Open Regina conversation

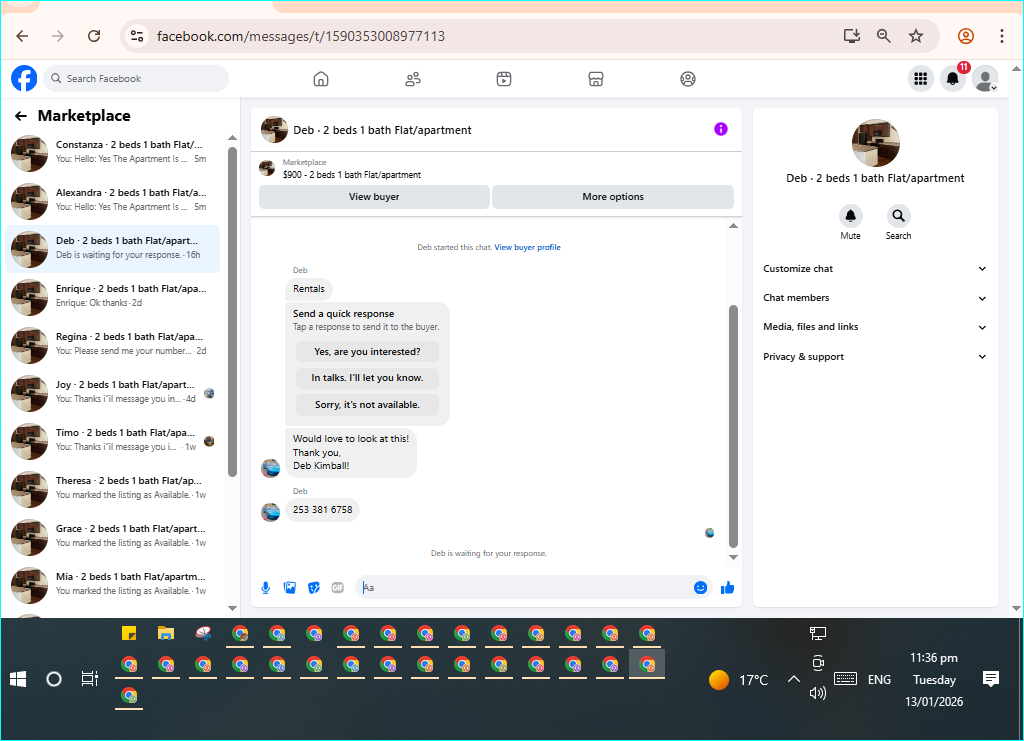(113, 345)
